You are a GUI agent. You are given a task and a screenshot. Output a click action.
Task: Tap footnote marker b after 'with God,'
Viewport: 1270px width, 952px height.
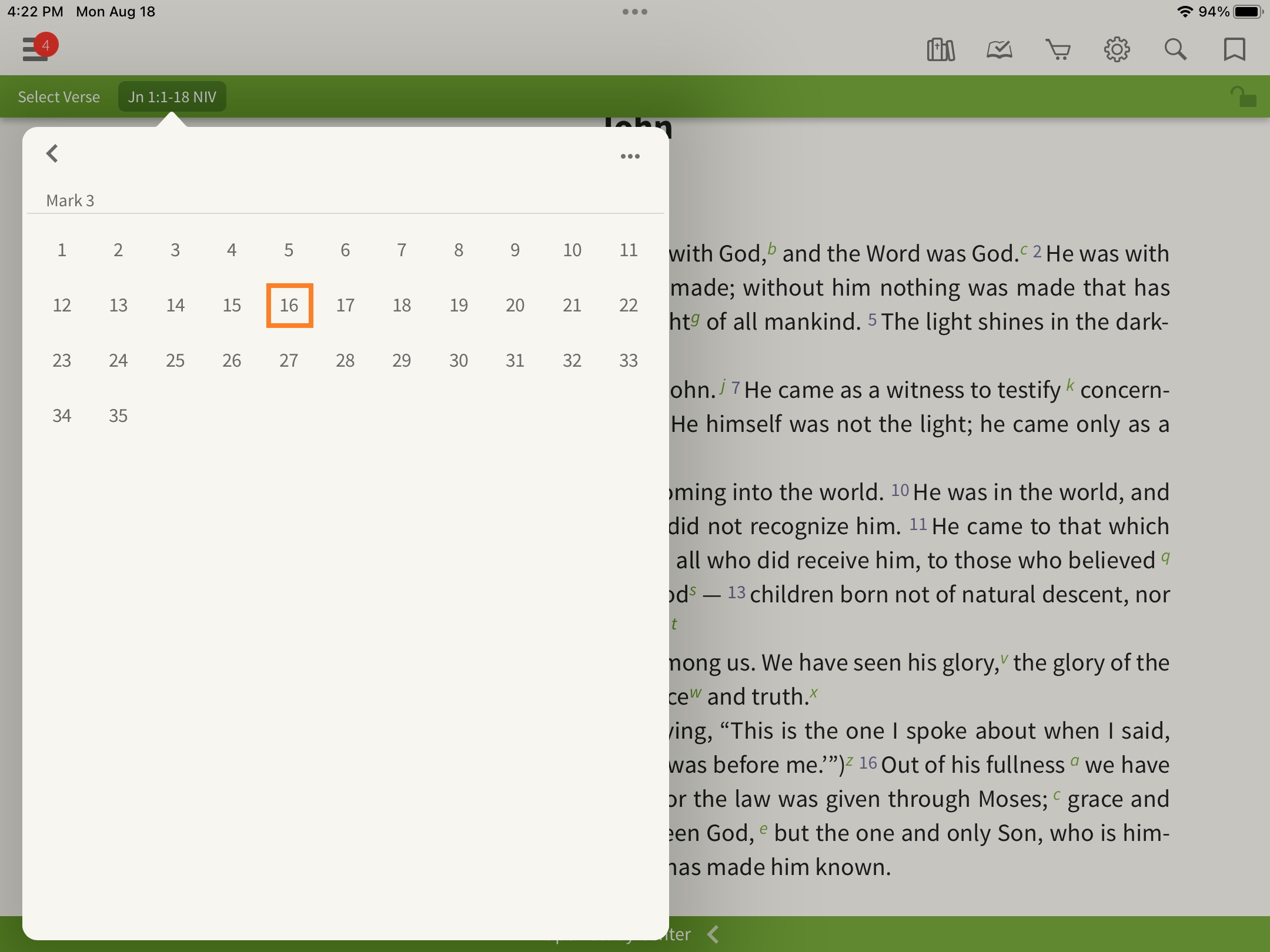[x=772, y=249]
